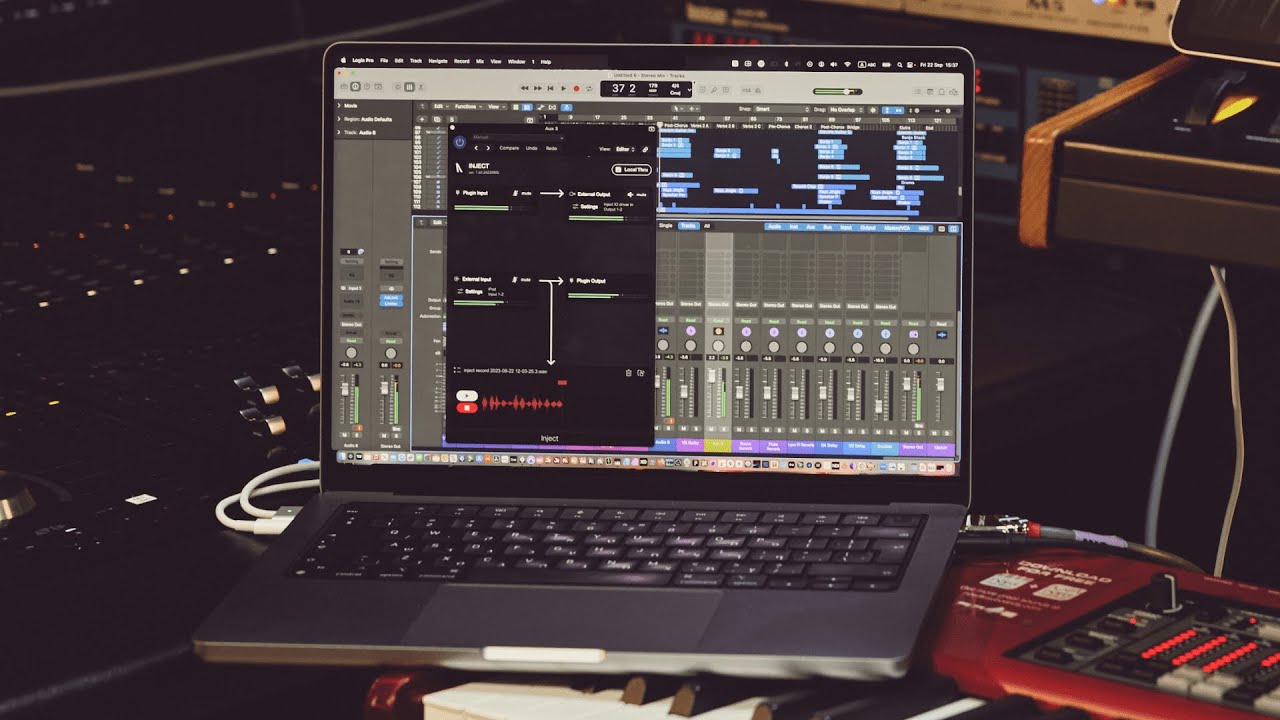Viewport: 1280px width, 720px height.
Task: Click the Wi-Fi icon in menu bar
Action: click(847, 64)
